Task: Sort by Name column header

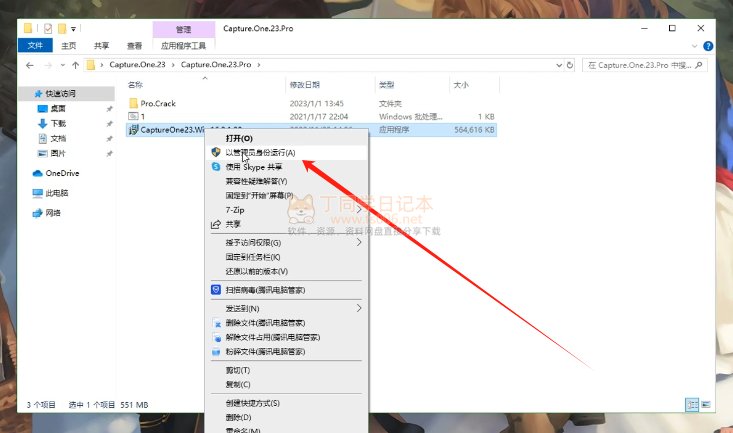Action: [136, 85]
